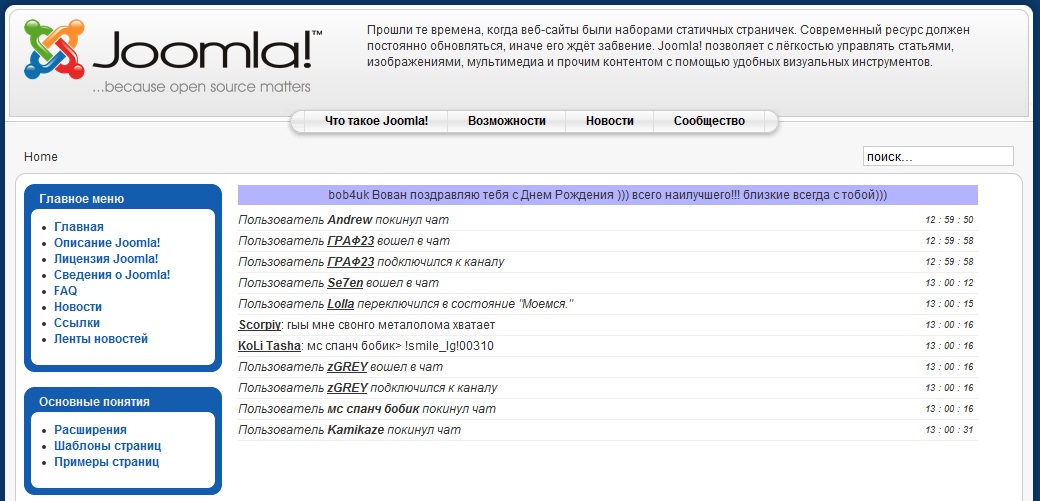Click the Joomla! logo image
Screen dimensions: 1040x501
[172, 60]
